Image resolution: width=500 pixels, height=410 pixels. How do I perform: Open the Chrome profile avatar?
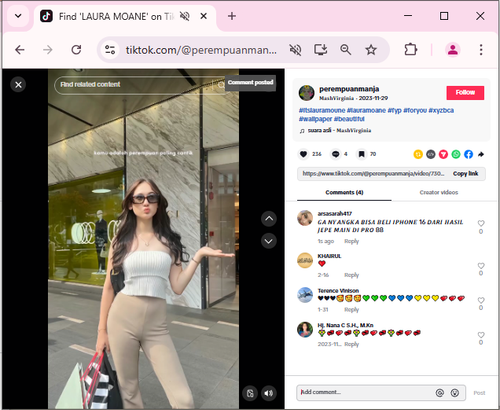coord(453,50)
